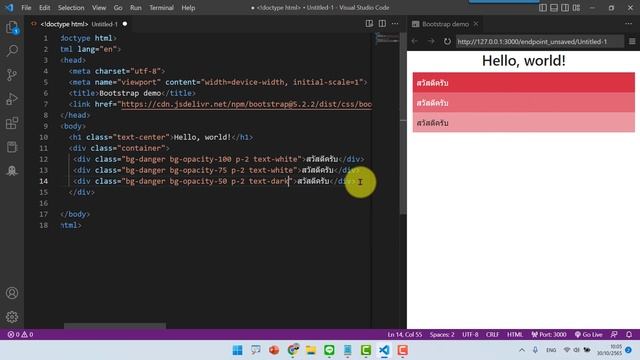Open the Search view magnifier icon
This screenshot has width=640, height=360.
pos(12,51)
